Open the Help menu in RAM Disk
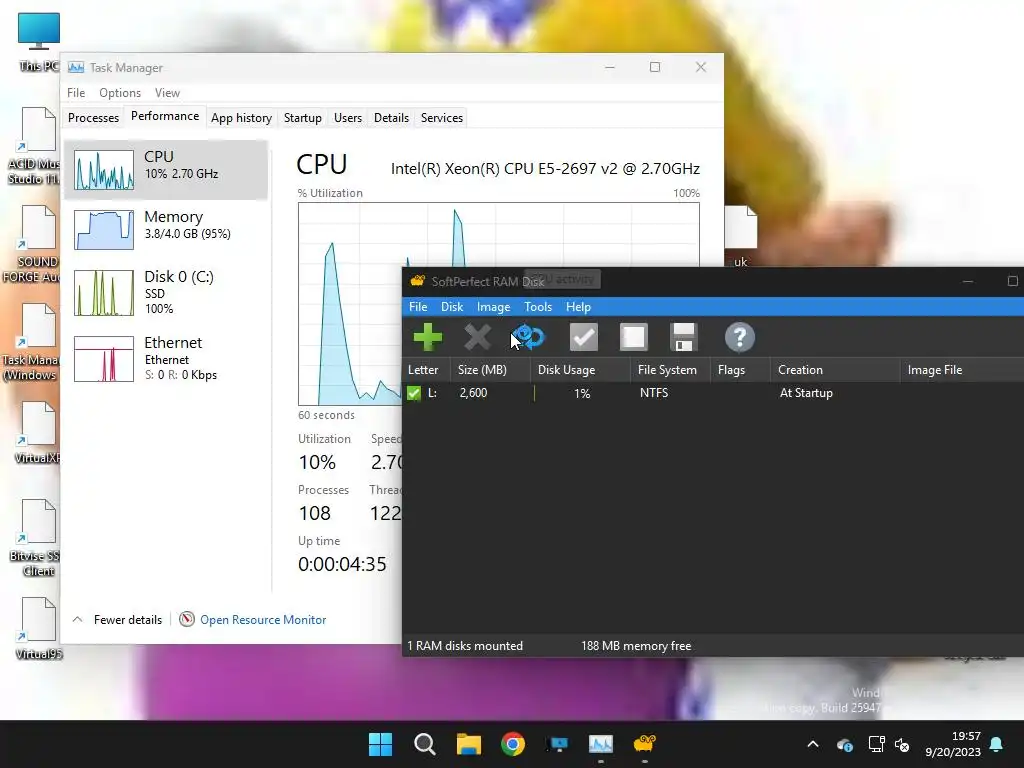This screenshot has width=1024, height=768. [579, 307]
